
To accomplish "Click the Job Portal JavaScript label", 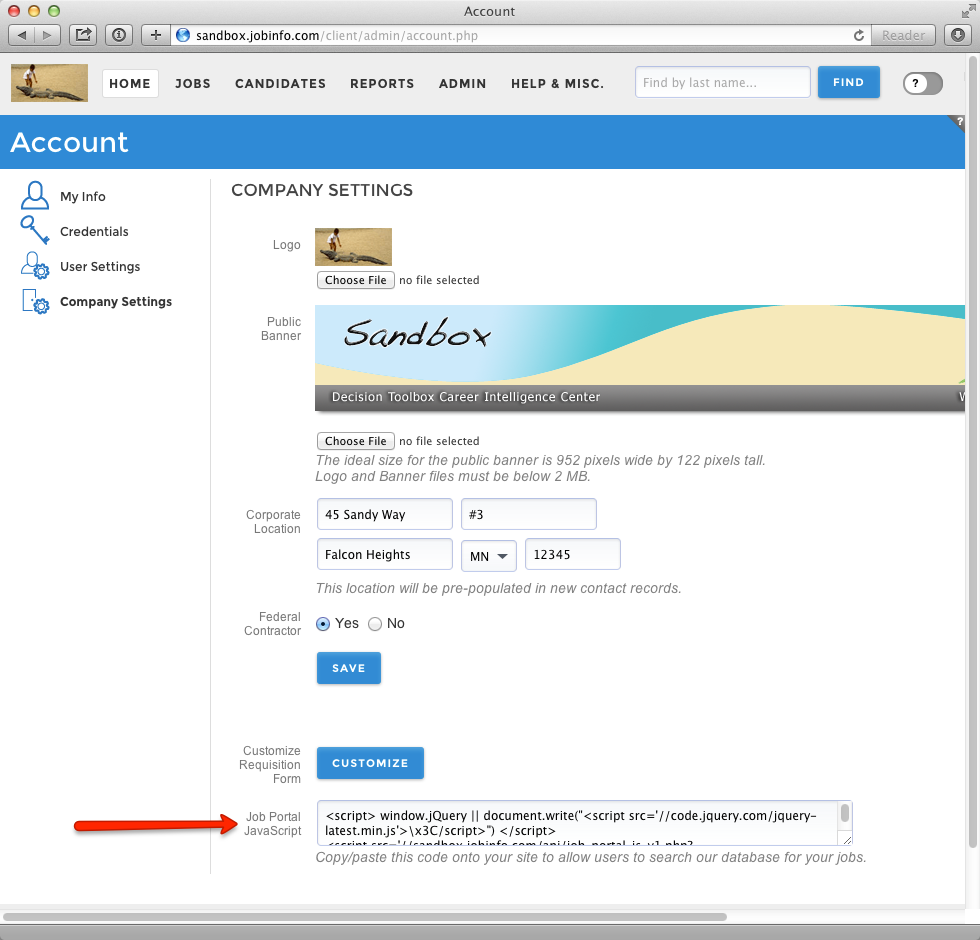I will coord(272,824).
